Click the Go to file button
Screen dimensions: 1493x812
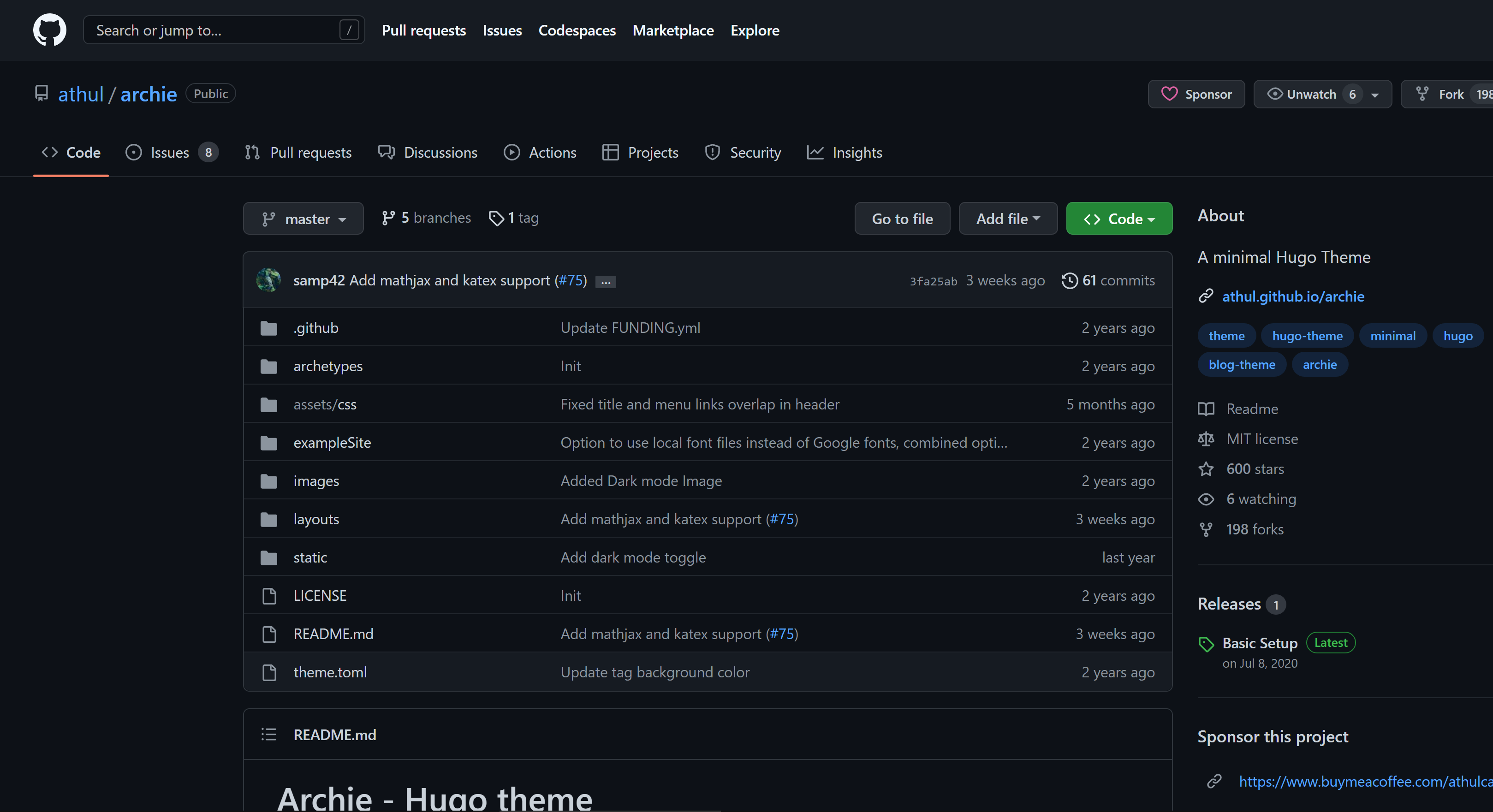(903, 219)
